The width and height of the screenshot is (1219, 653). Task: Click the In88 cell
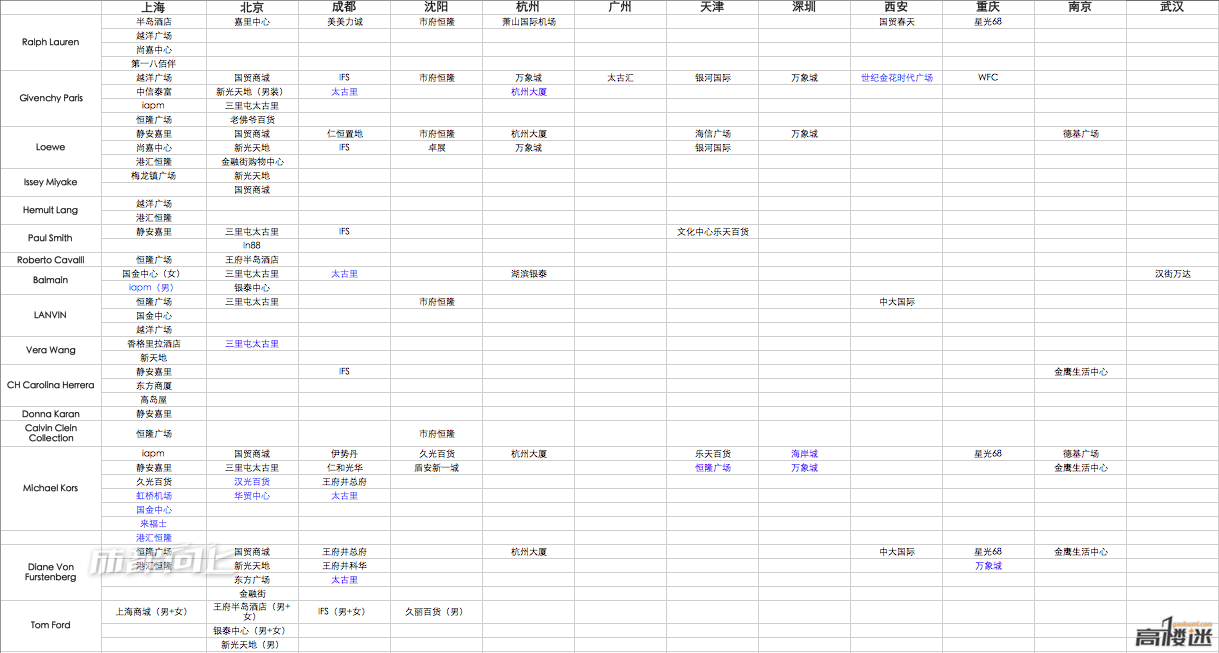pyautogui.click(x=251, y=245)
